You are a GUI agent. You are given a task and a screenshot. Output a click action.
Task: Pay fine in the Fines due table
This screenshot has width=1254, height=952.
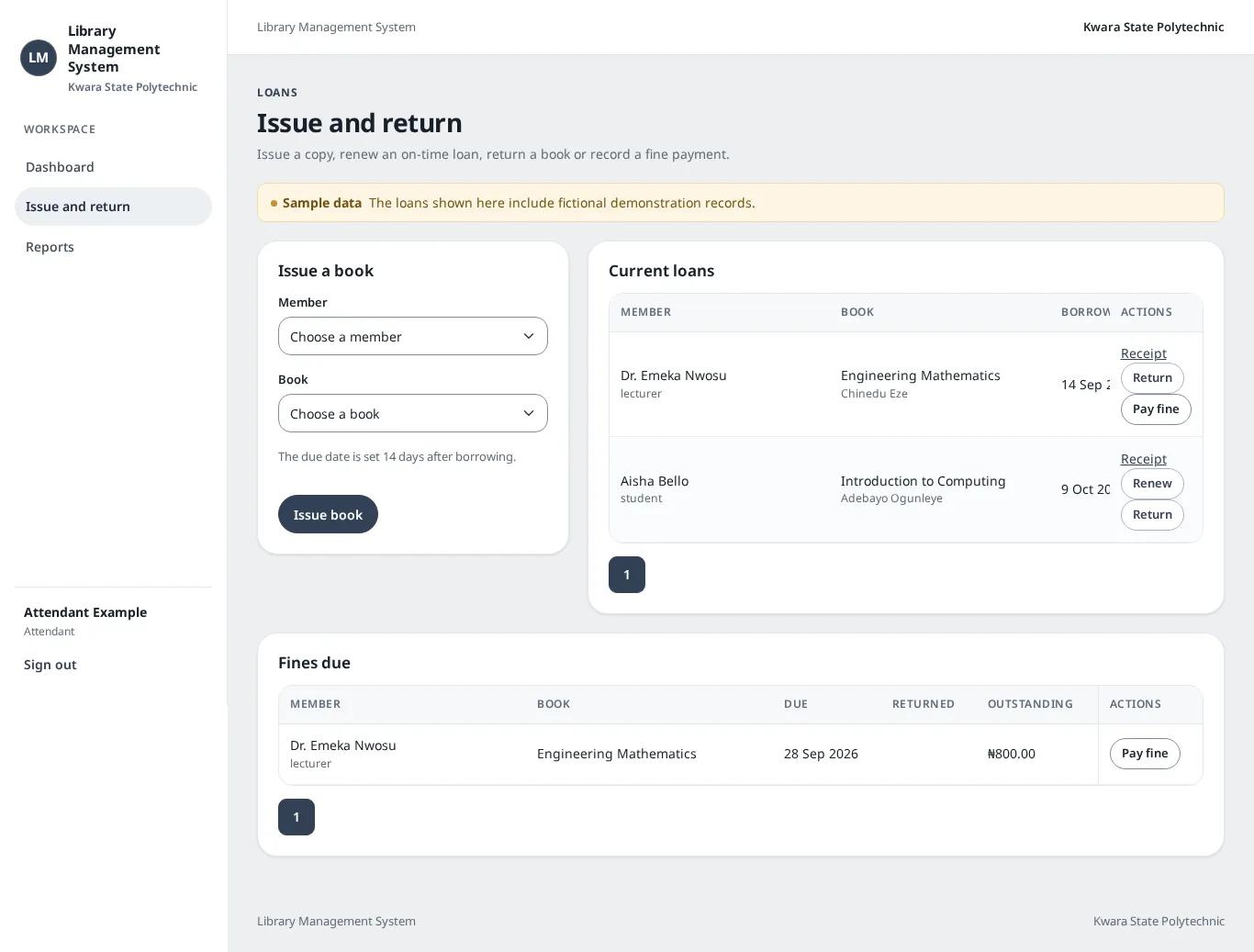click(1145, 754)
